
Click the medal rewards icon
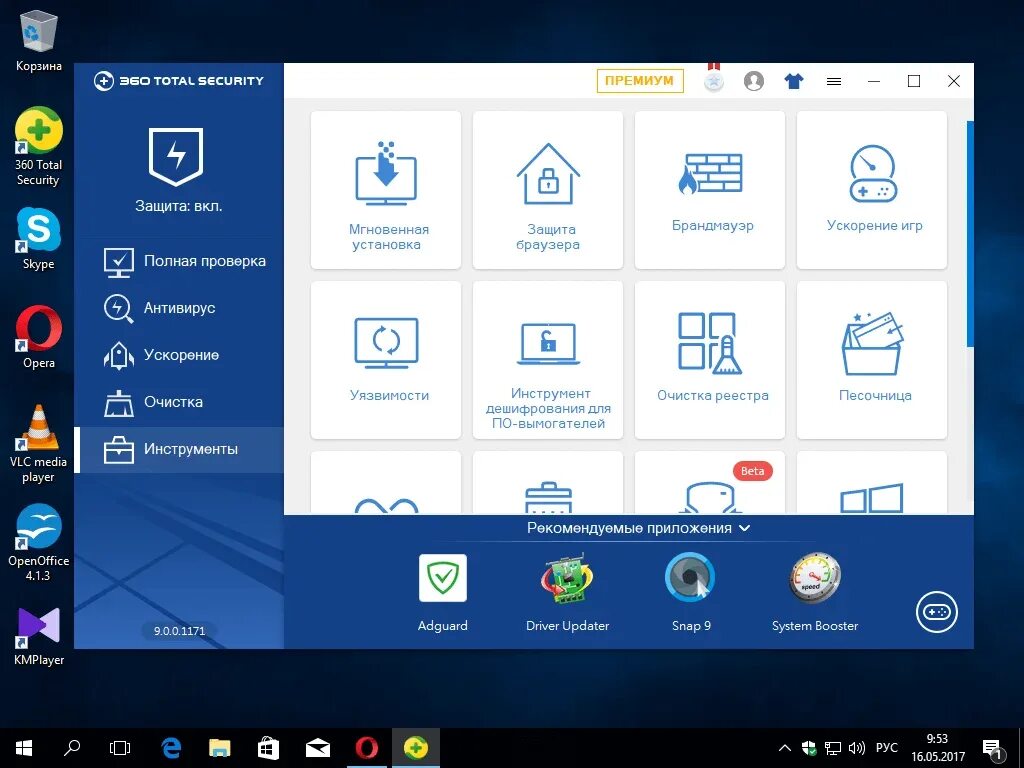point(714,78)
